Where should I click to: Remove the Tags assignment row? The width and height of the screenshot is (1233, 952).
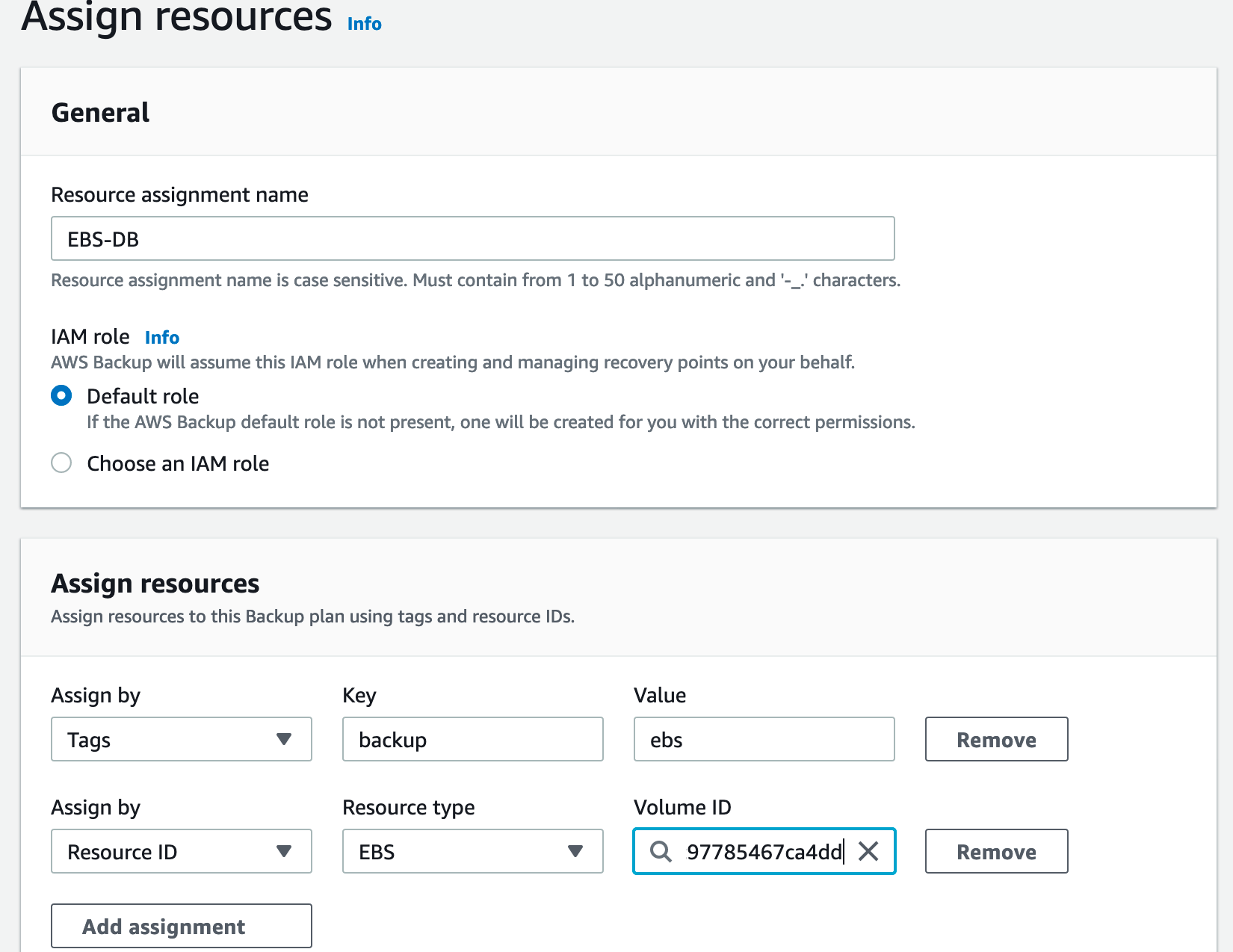pos(995,740)
